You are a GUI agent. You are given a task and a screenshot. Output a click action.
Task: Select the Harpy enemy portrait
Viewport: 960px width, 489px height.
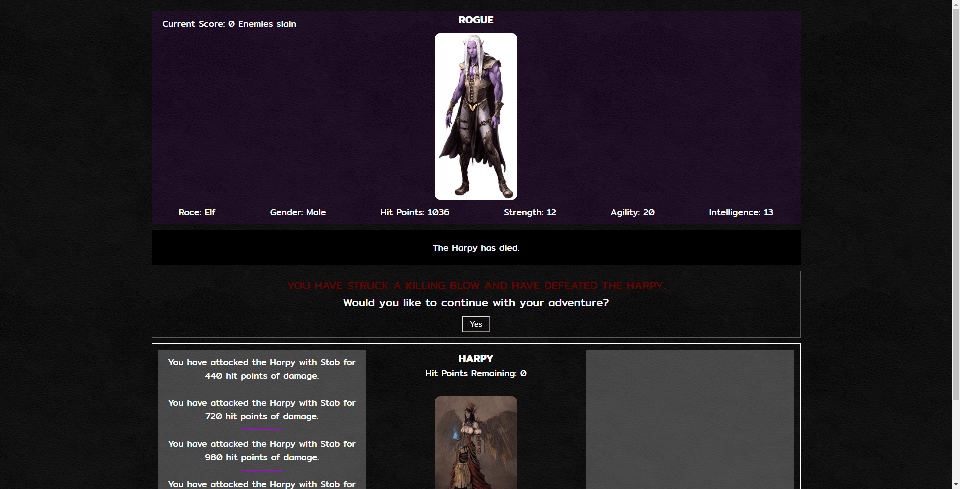[x=476, y=442]
